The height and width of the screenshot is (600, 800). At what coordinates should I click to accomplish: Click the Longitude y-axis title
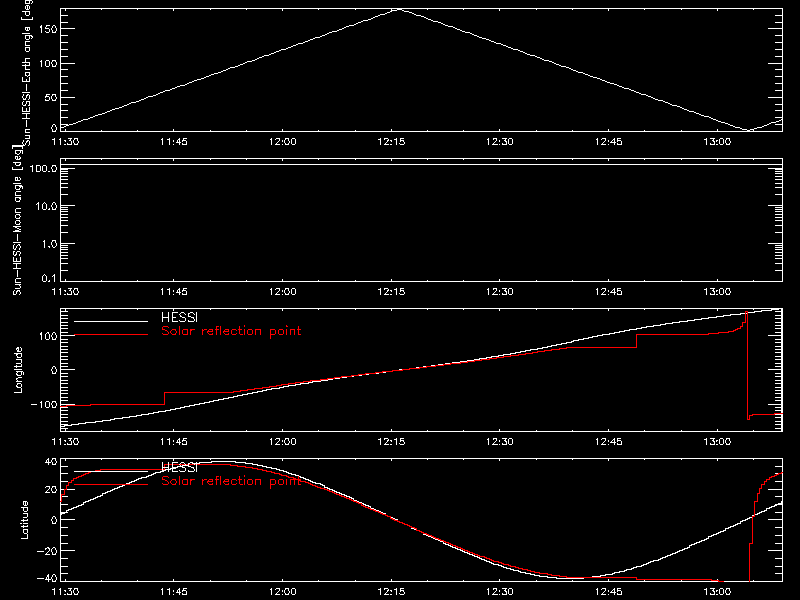pyautogui.click(x=18, y=370)
